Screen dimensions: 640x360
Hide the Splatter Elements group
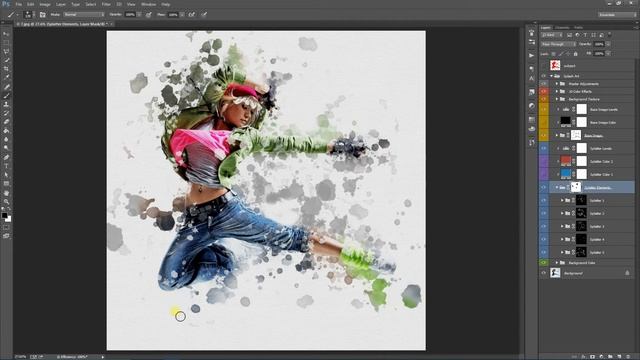click(544, 187)
